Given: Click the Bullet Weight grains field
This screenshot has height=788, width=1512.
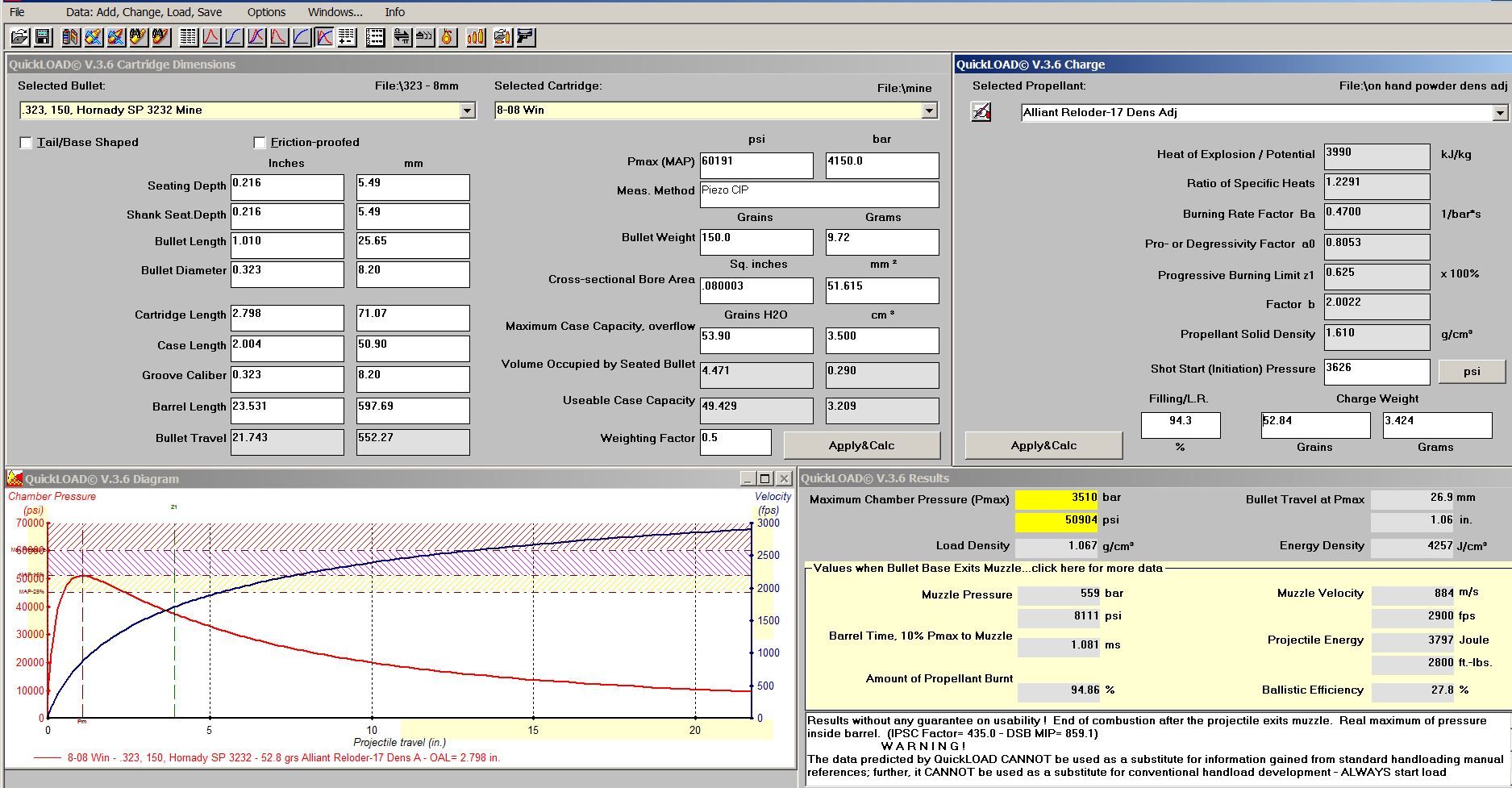Looking at the screenshot, I should coord(756,242).
